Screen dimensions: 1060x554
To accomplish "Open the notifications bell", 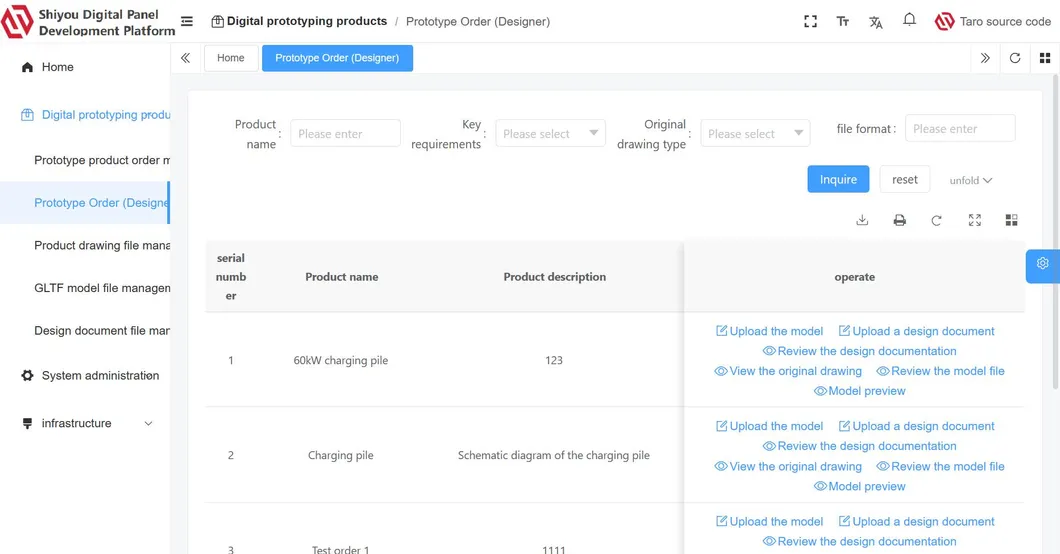I will [x=909, y=20].
